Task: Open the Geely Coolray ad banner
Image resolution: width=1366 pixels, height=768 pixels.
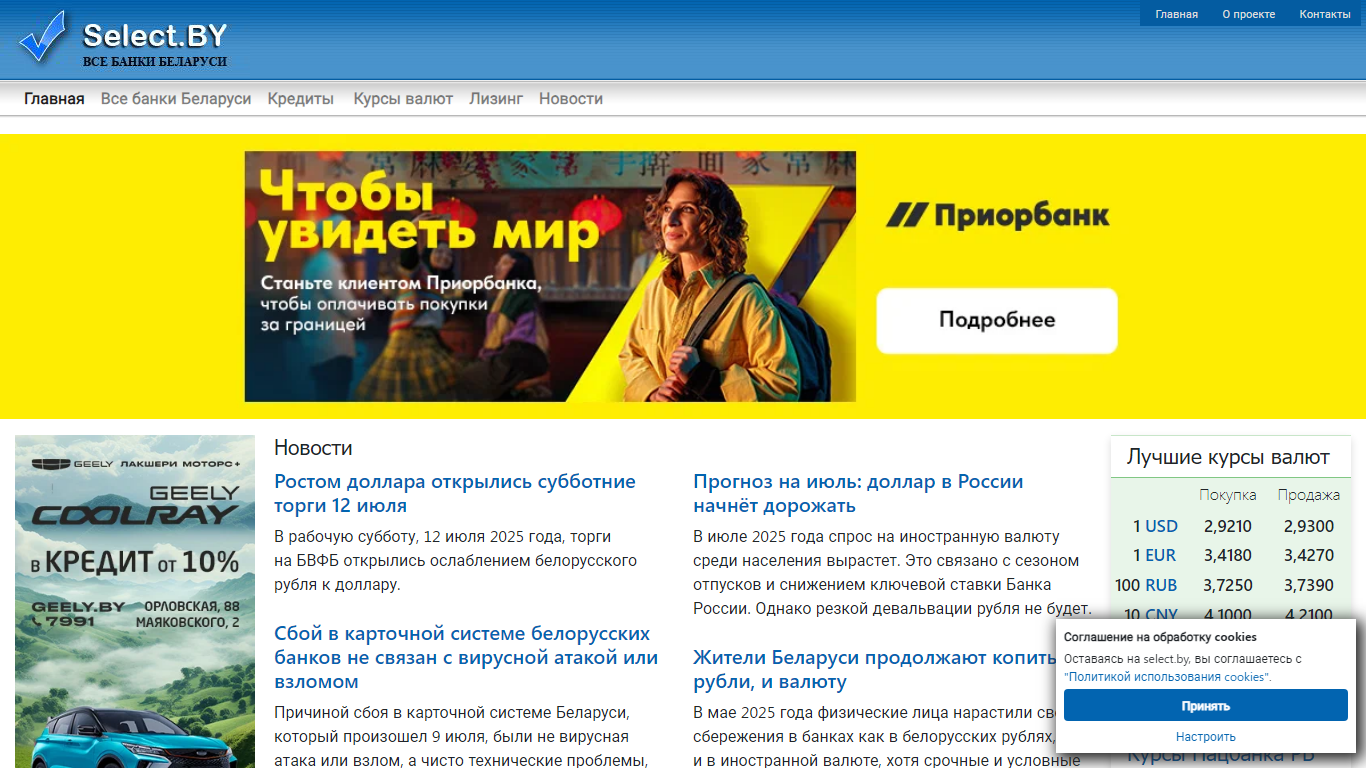Action: pyautogui.click(x=135, y=601)
